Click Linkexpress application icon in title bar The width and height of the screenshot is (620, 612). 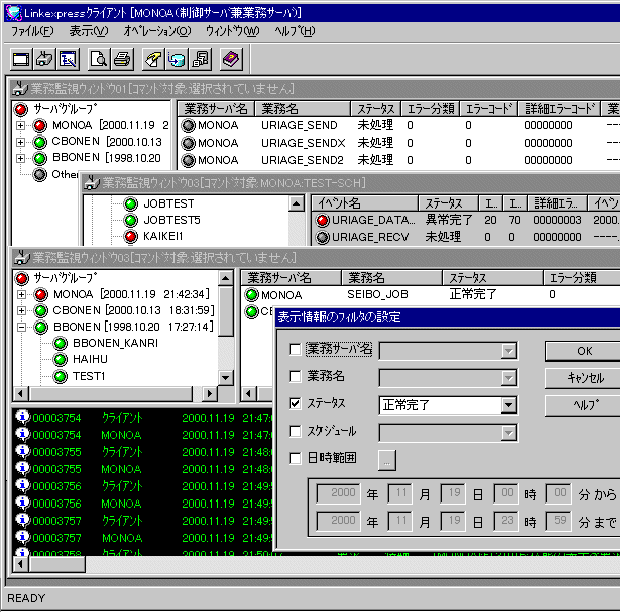13,13
